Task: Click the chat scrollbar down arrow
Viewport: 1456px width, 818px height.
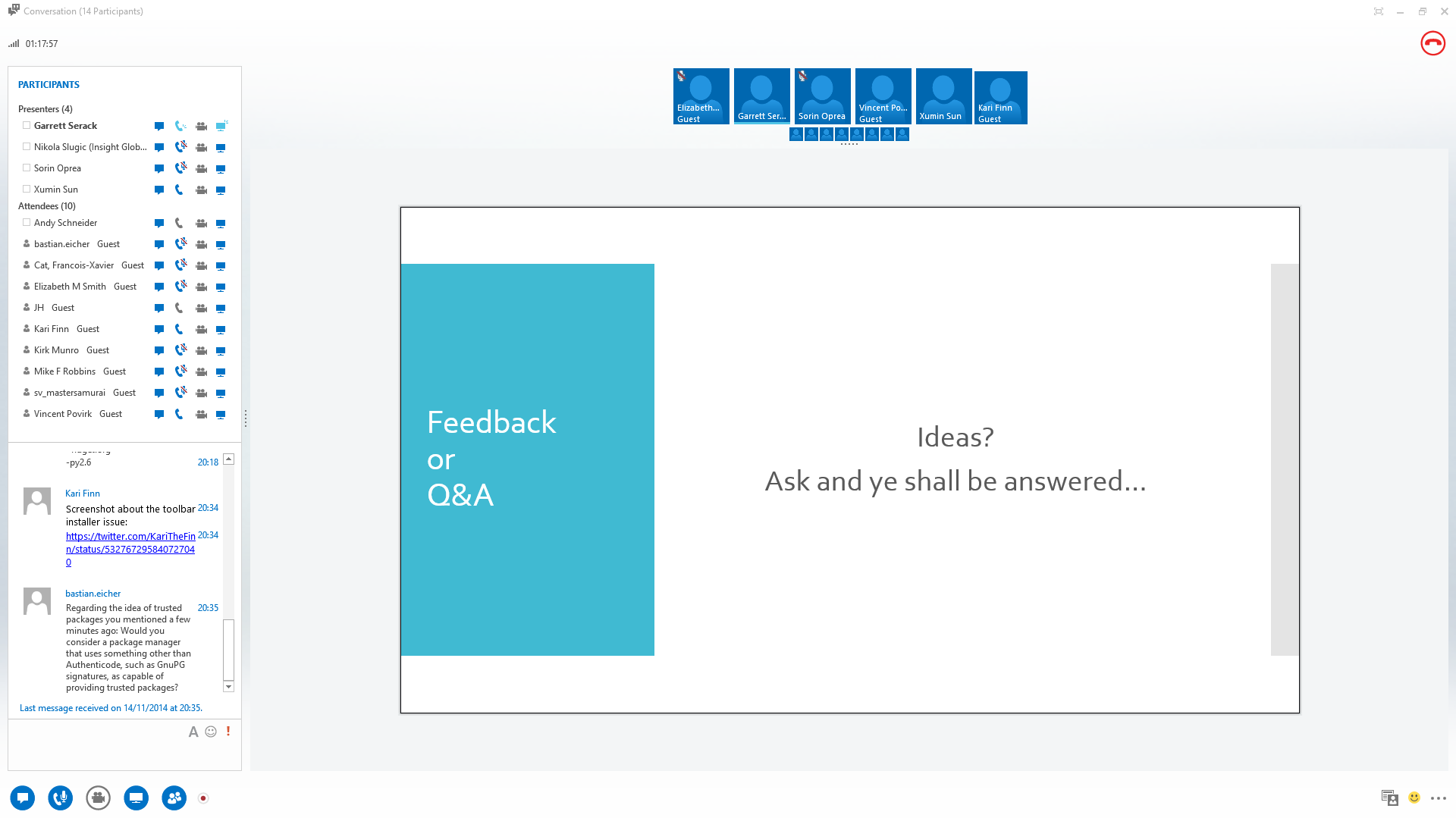Action: click(228, 687)
